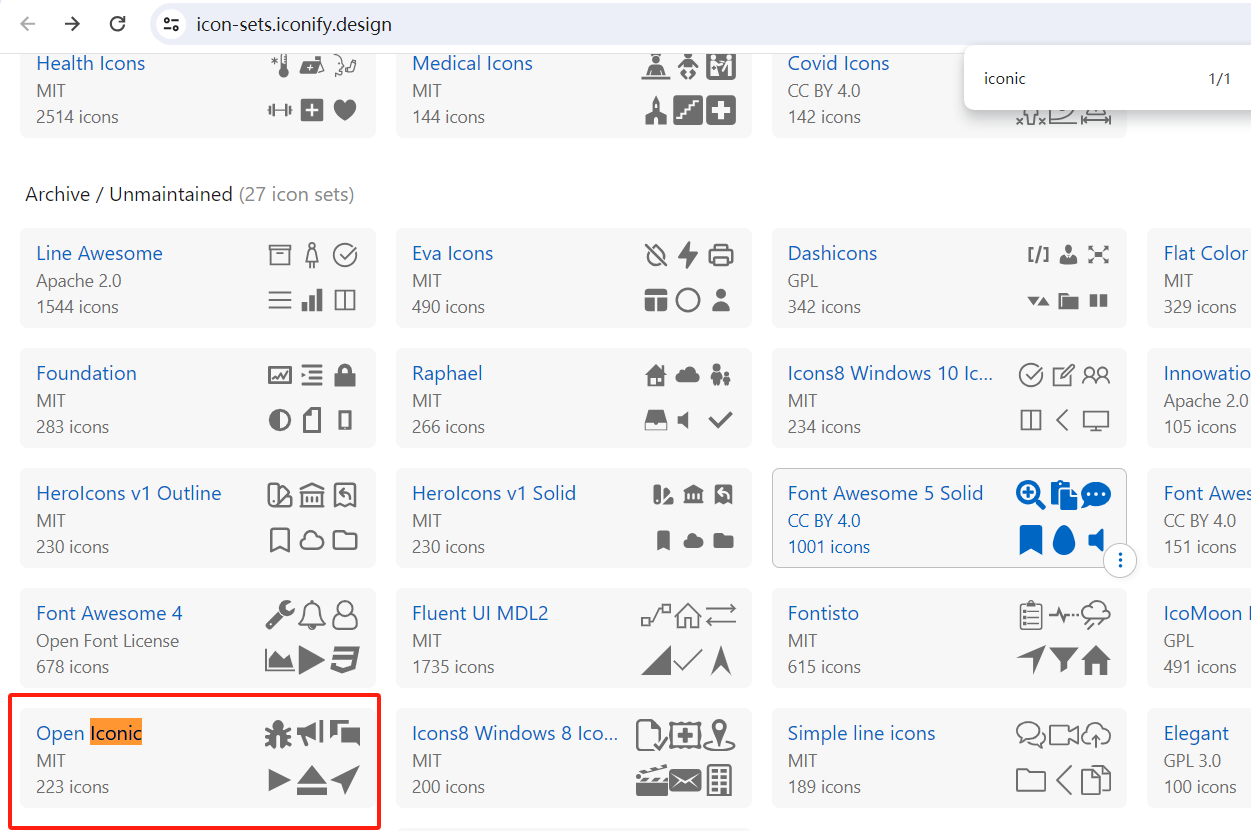Click the padlock icon in Foundation card
Image resolution: width=1251 pixels, height=831 pixels.
point(345,375)
